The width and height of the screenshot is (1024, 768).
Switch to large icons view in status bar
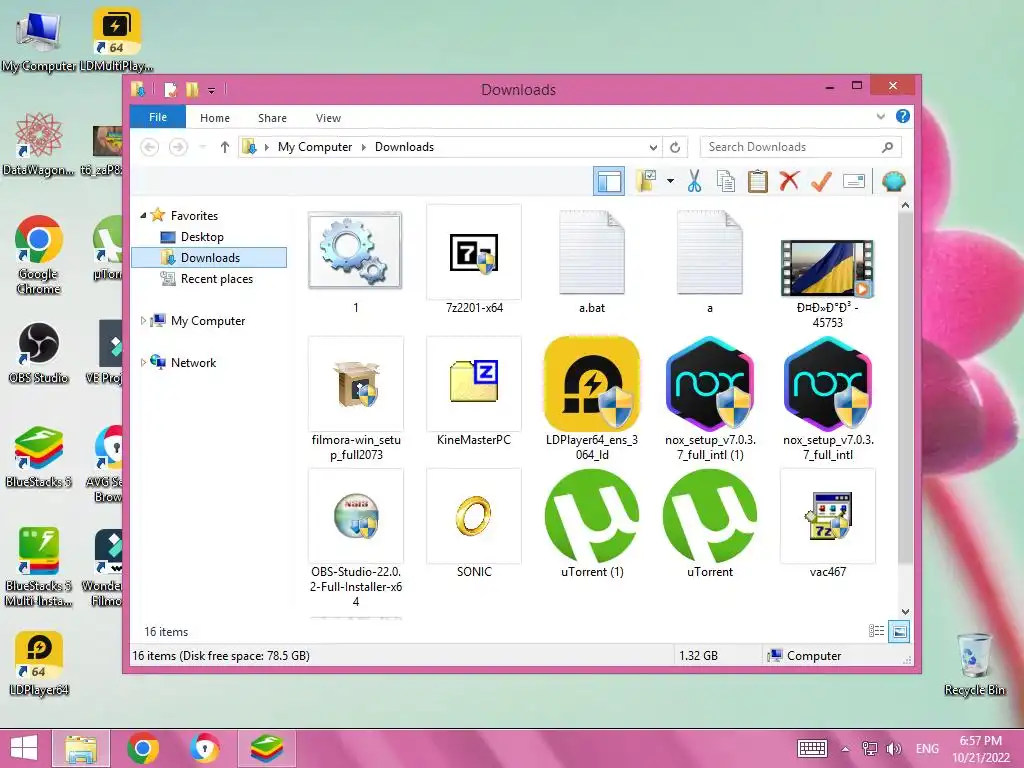[x=899, y=631]
